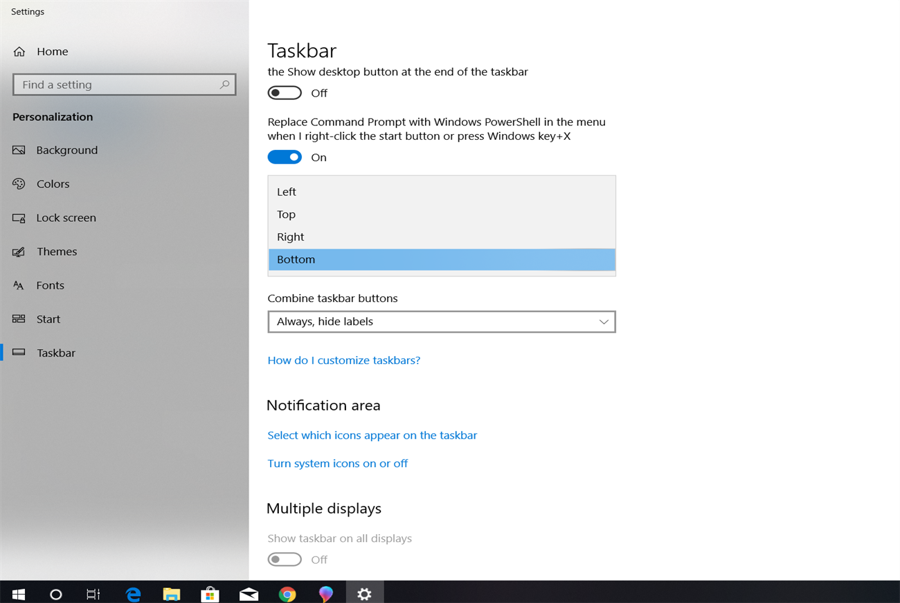Click the Taskbar page title

coord(302,50)
